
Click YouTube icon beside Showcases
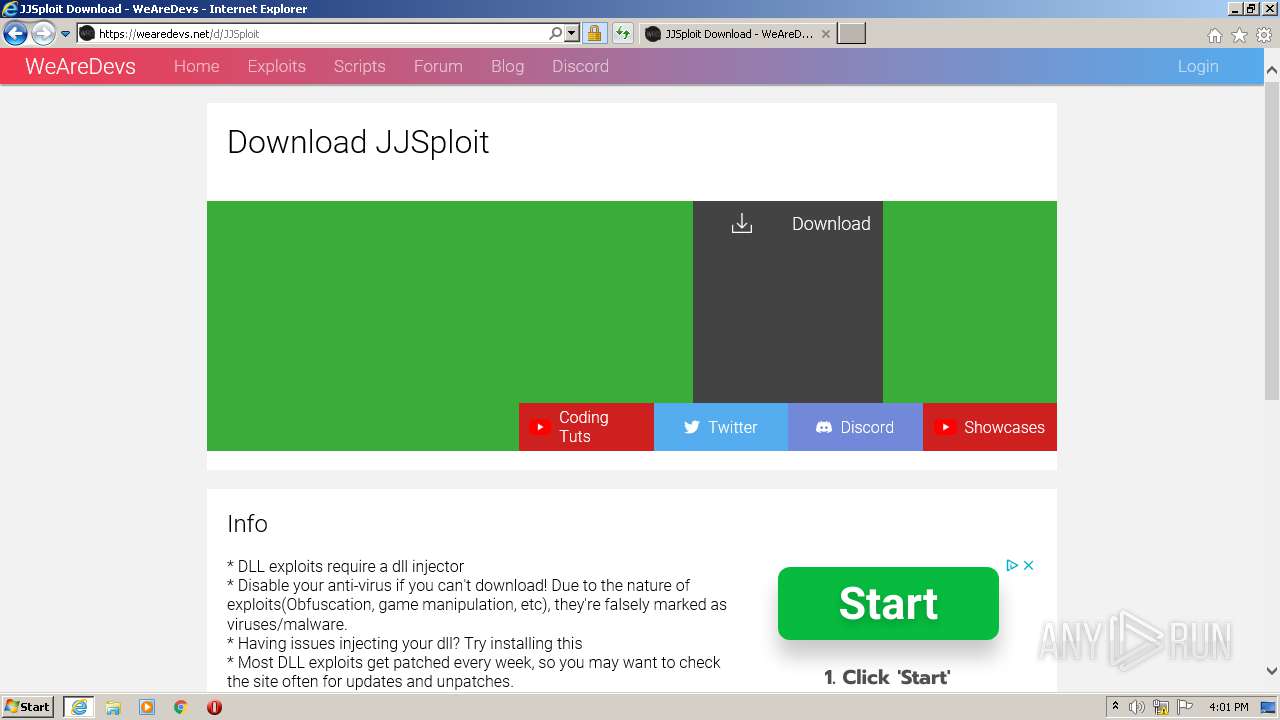[x=944, y=427]
